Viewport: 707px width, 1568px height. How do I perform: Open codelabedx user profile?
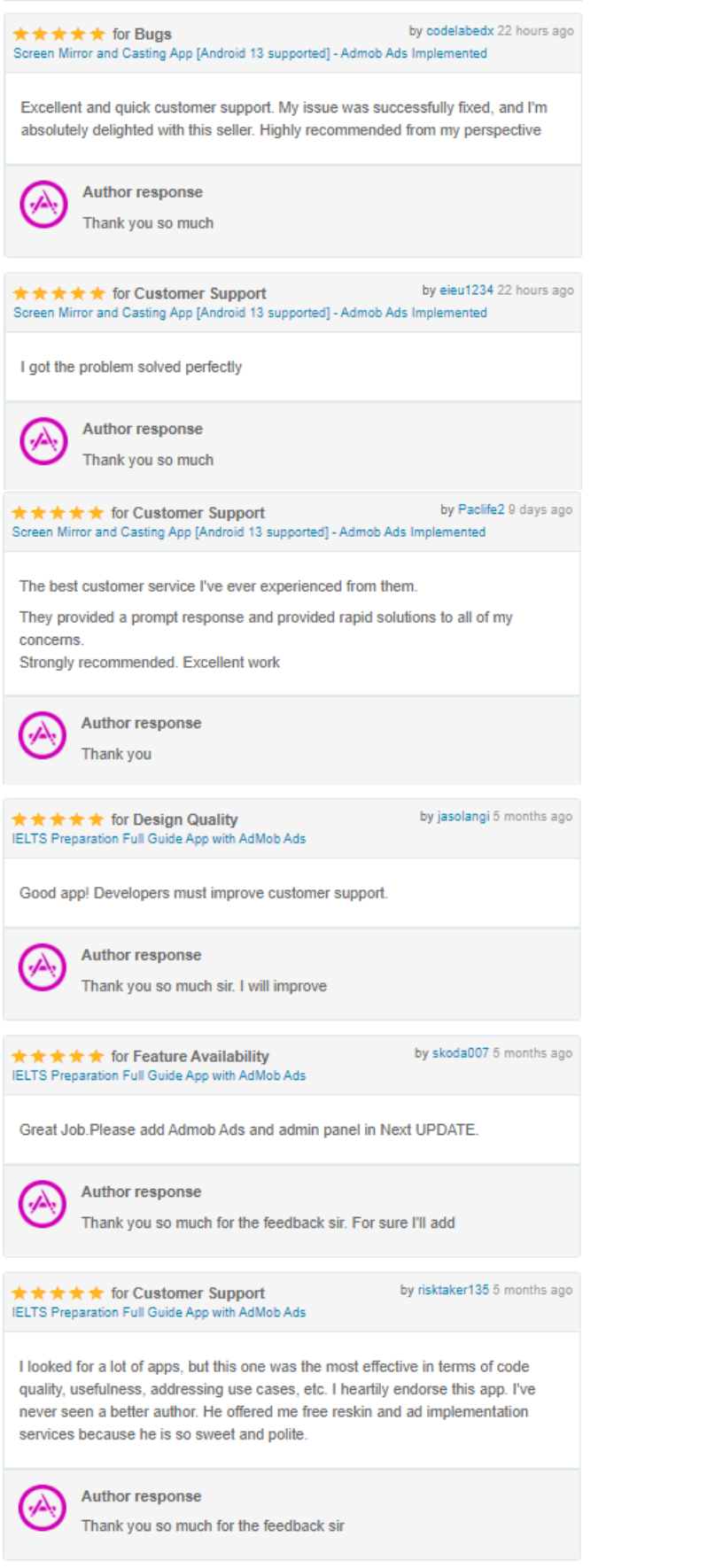coord(460,31)
